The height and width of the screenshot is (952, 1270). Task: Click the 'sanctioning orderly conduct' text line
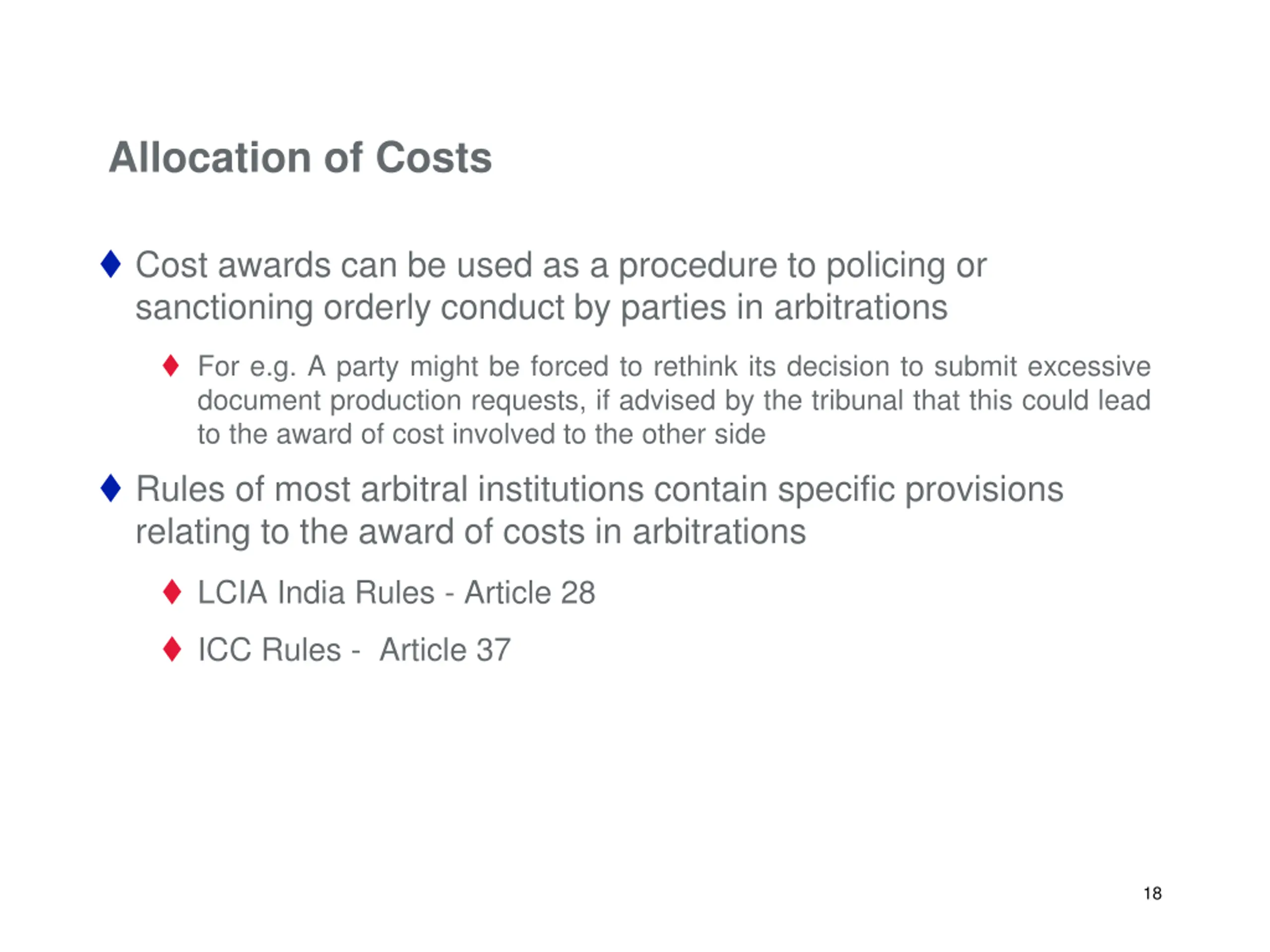click(x=541, y=308)
